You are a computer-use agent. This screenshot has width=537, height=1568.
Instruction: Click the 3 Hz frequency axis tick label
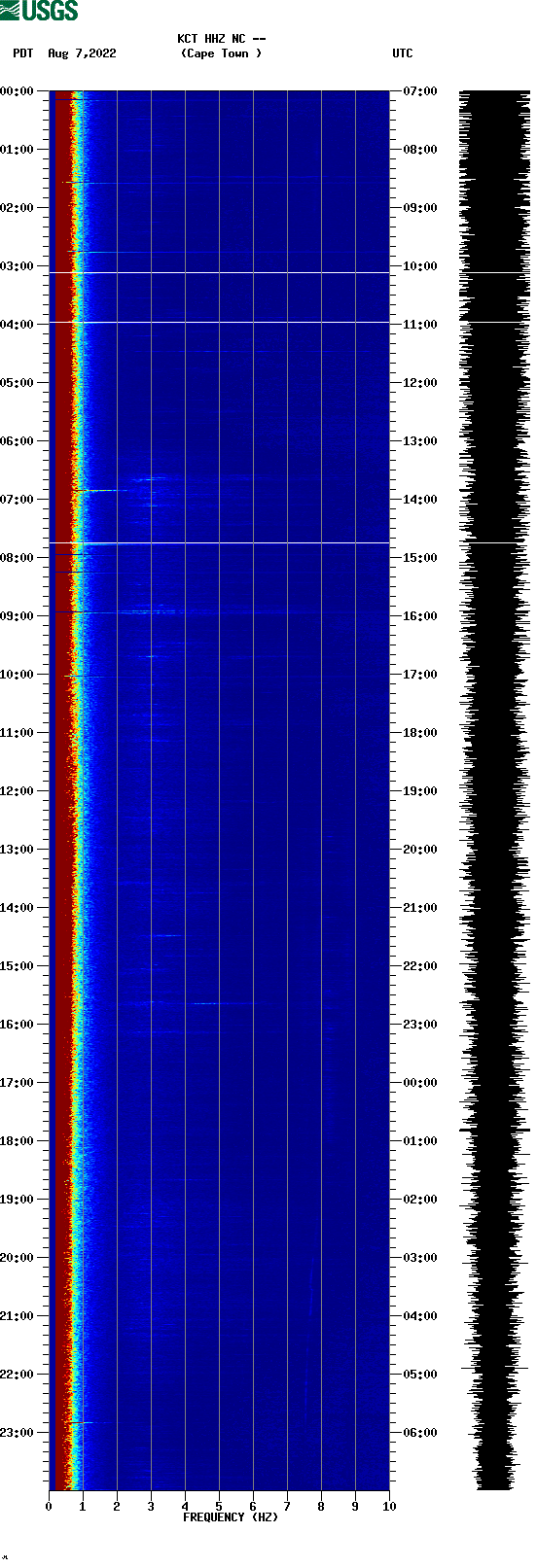pos(151,1507)
